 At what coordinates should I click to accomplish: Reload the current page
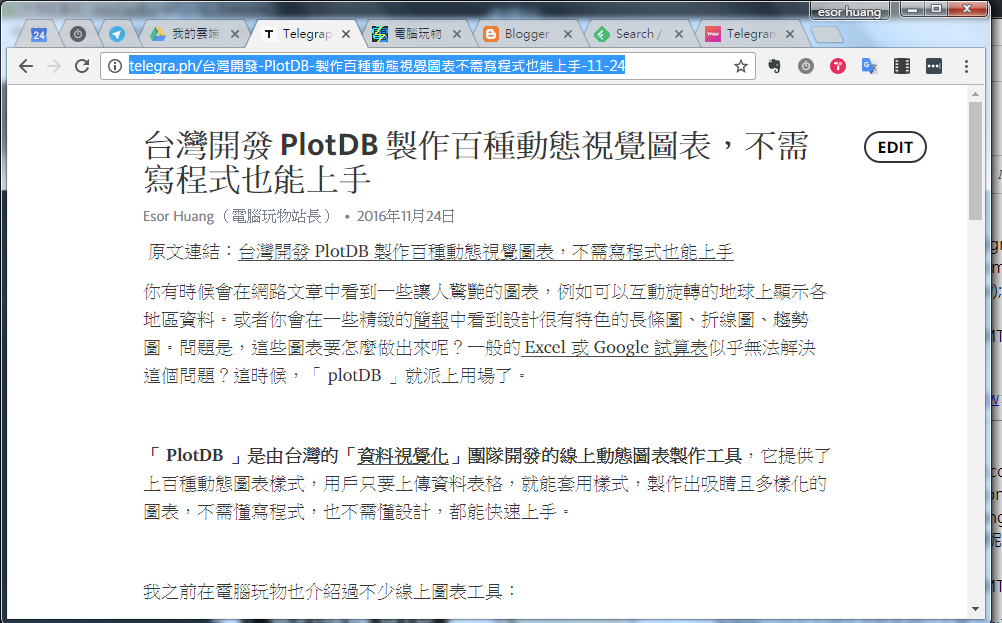point(82,66)
